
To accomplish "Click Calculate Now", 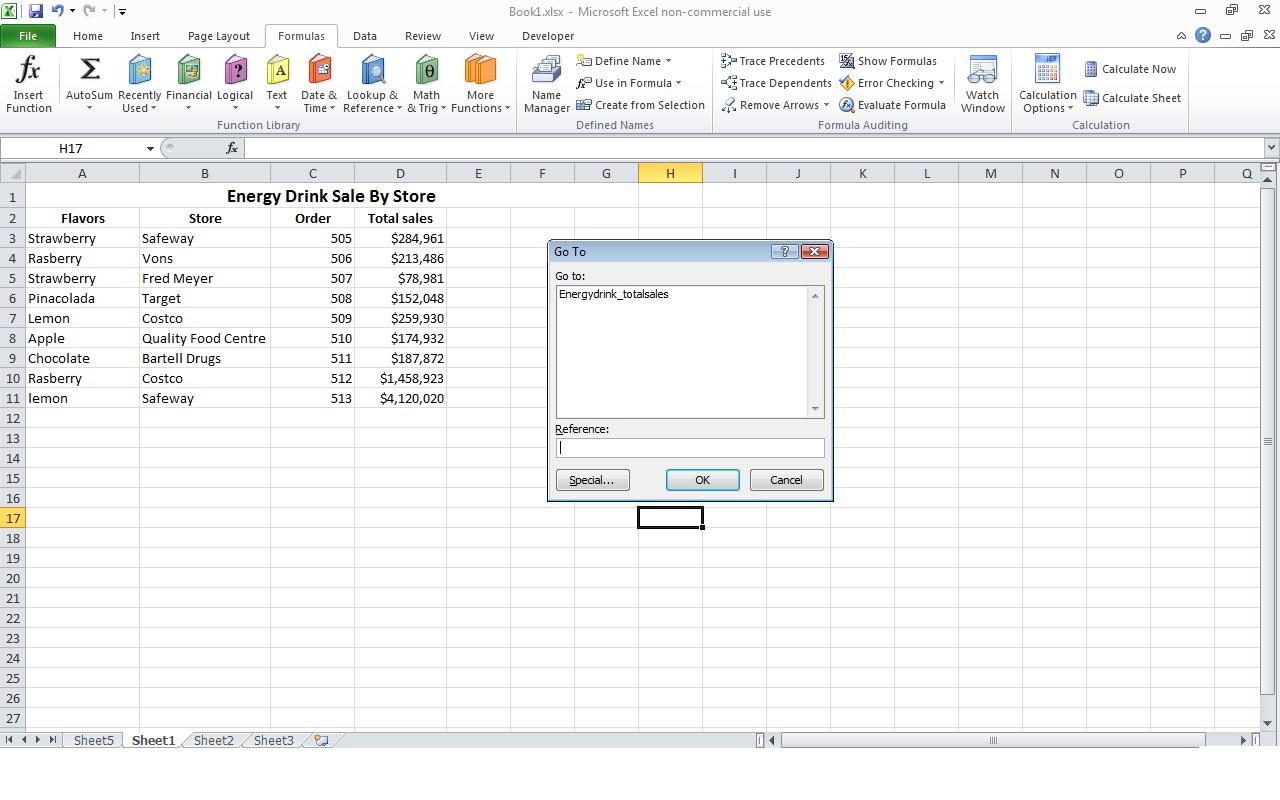I will click(x=1131, y=68).
